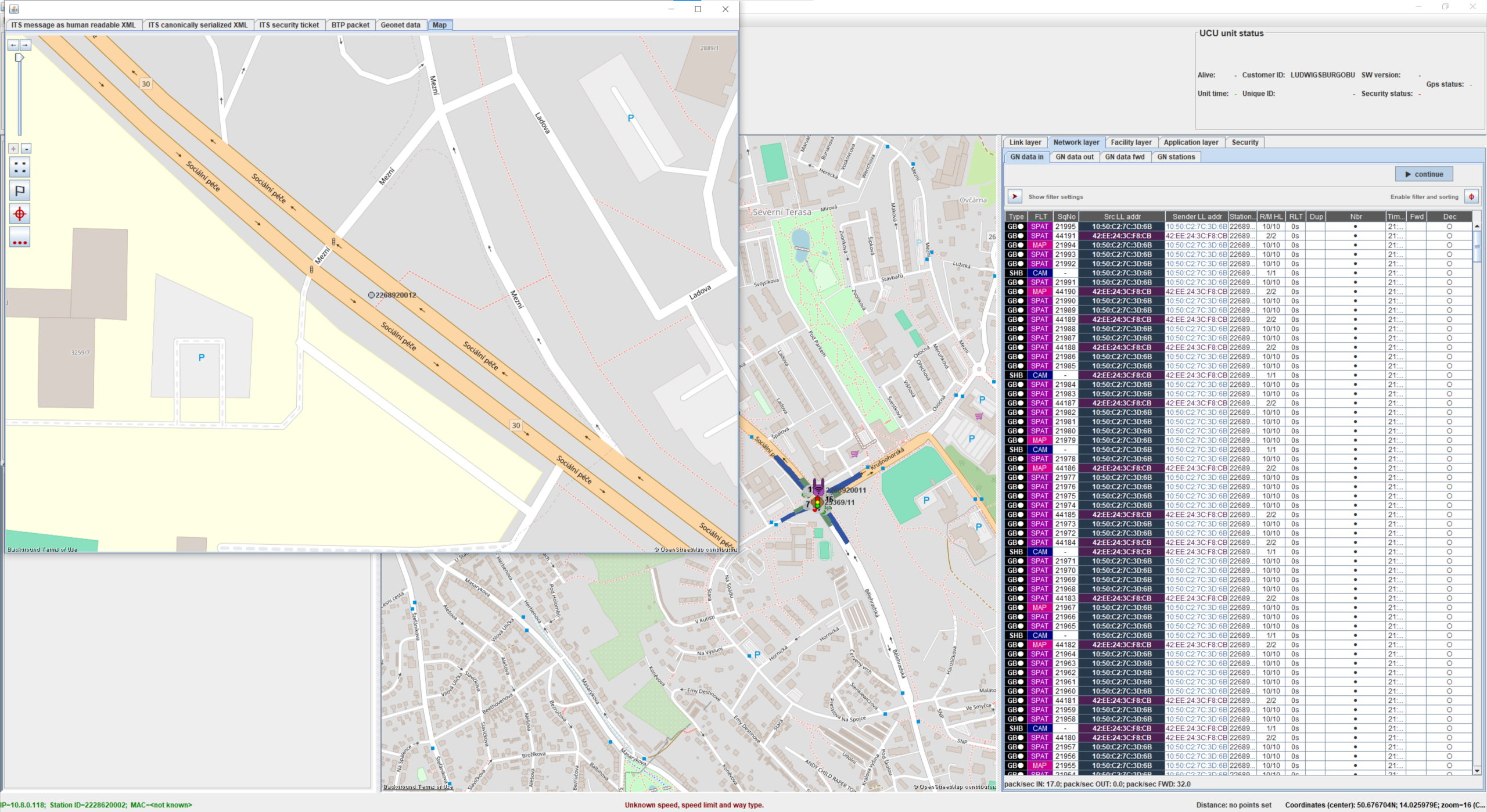Click MAP cell in row 21994
1487x812 pixels.
point(1040,245)
